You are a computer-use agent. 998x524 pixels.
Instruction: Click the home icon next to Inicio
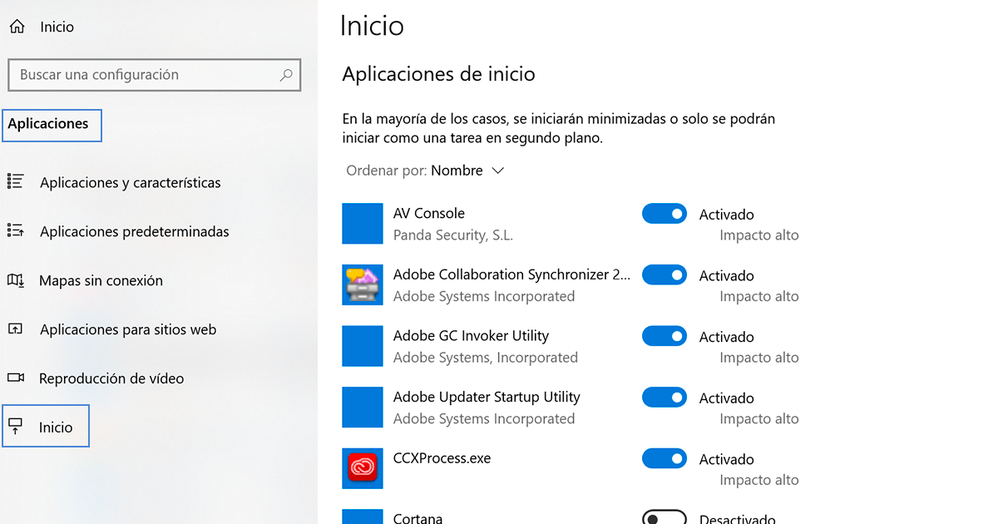17,27
